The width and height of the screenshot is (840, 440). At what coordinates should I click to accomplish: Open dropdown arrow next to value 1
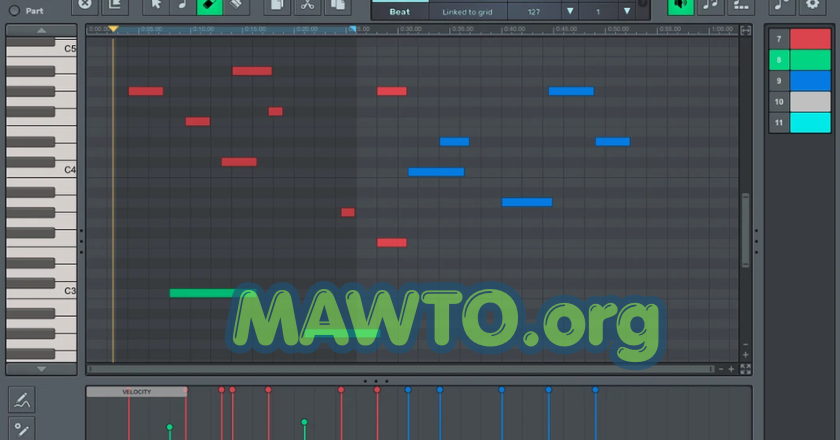point(627,11)
